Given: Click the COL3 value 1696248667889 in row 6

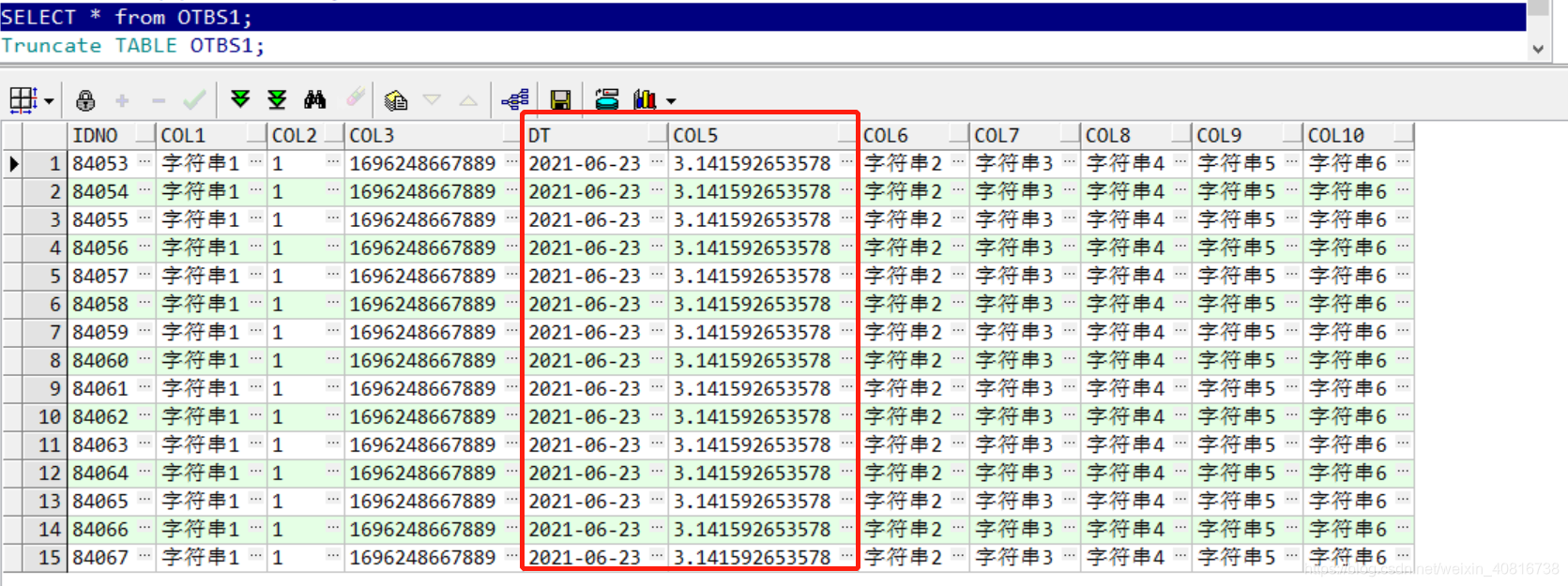Looking at the screenshot, I should coord(422,304).
